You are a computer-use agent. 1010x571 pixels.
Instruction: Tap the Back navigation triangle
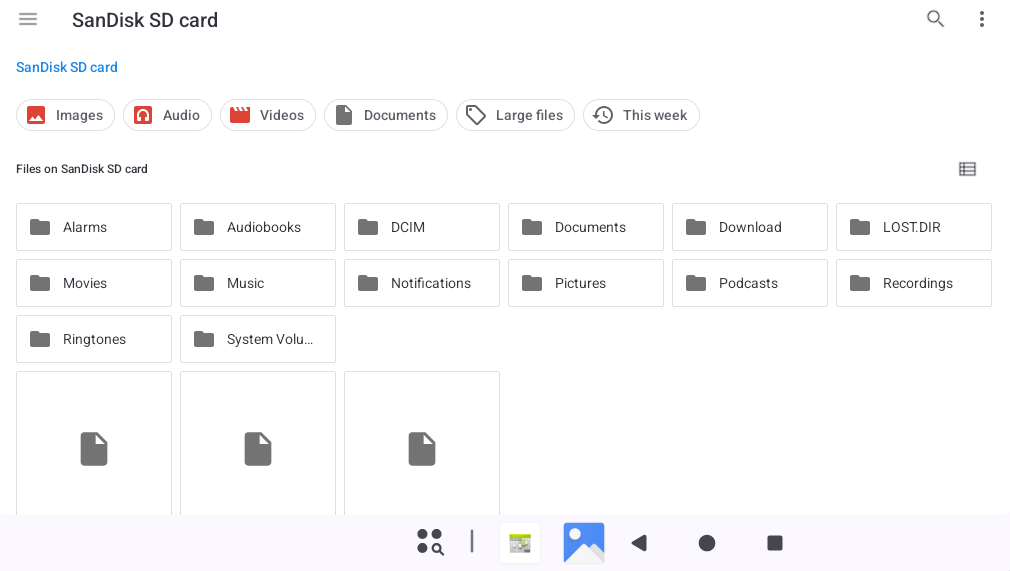pyautogui.click(x=639, y=543)
